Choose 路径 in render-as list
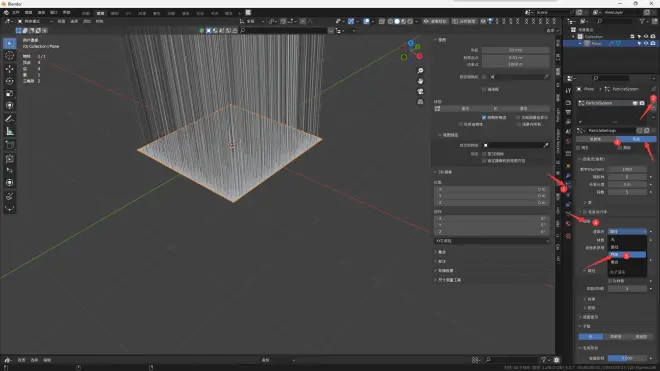 [627, 247]
